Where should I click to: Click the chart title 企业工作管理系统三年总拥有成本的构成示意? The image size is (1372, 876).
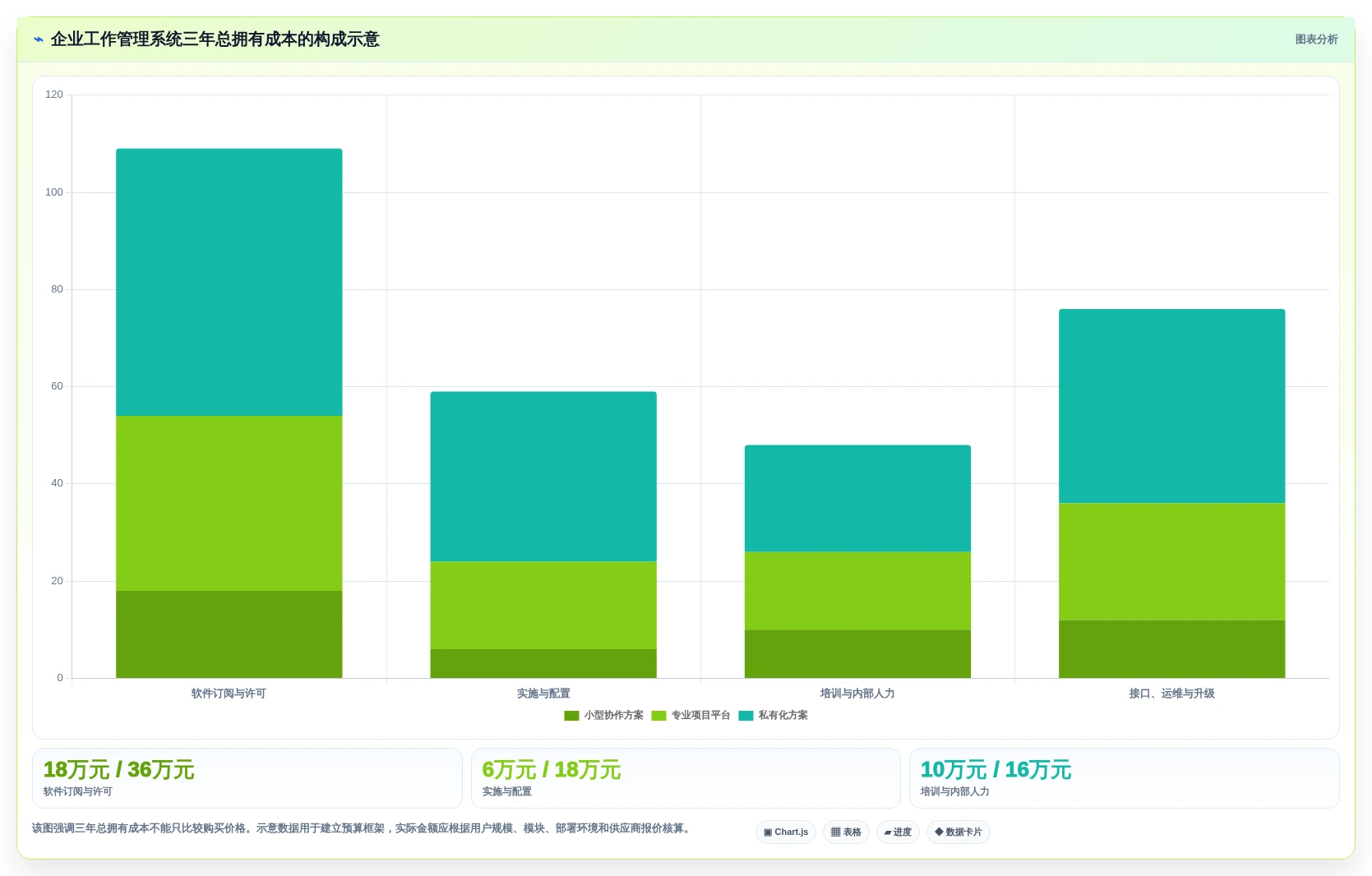click(x=215, y=39)
